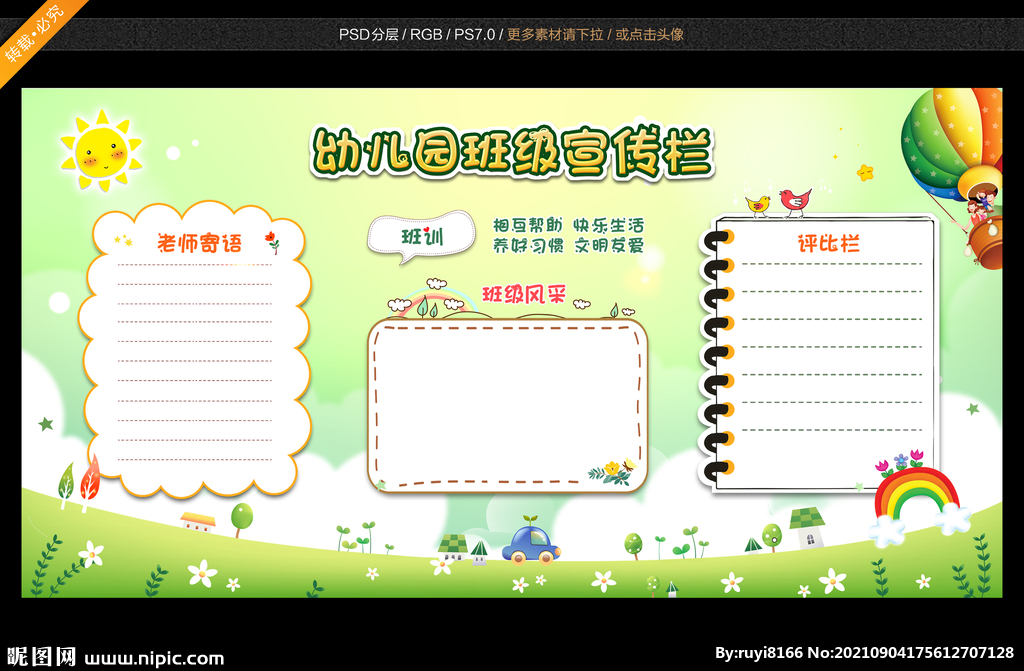The height and width of the screenshot is (671, 1024).
Task: Click the orange-roofed house on the hill
Action: [x=198, y=521]
